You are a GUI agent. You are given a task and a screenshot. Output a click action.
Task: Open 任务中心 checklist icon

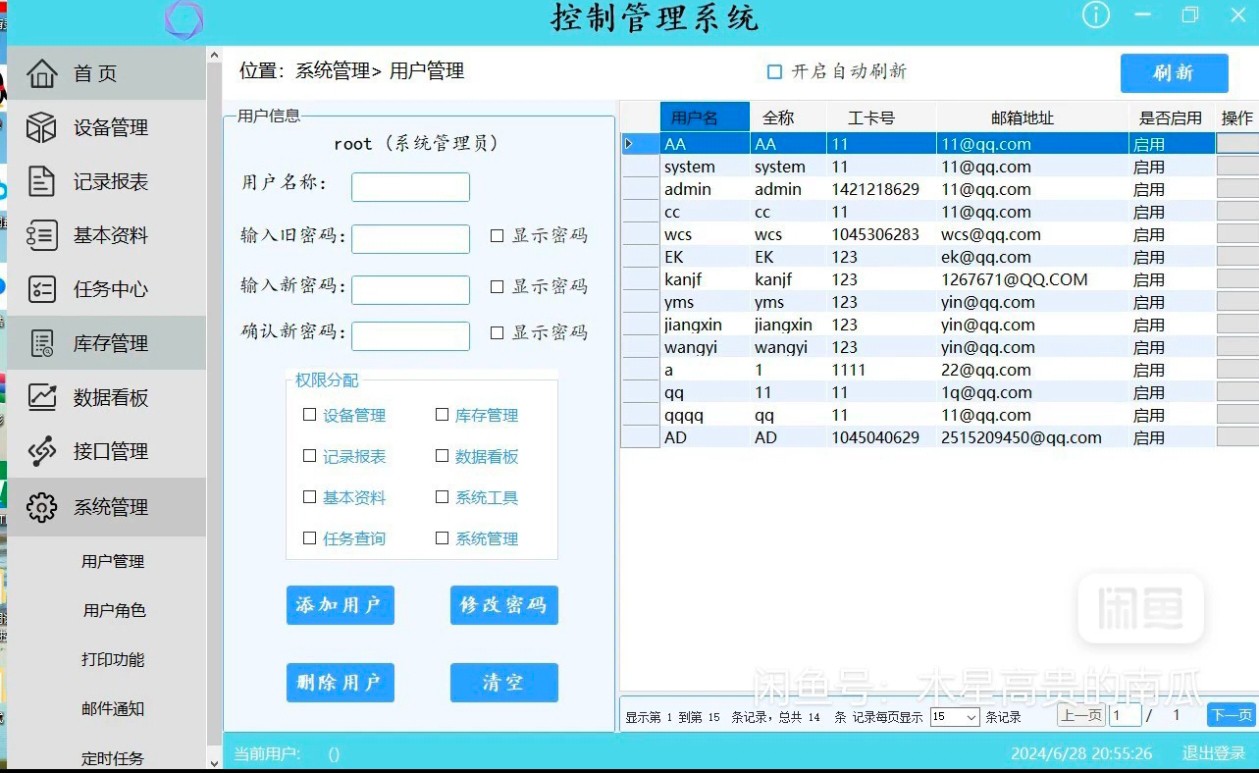coord(42,289)
